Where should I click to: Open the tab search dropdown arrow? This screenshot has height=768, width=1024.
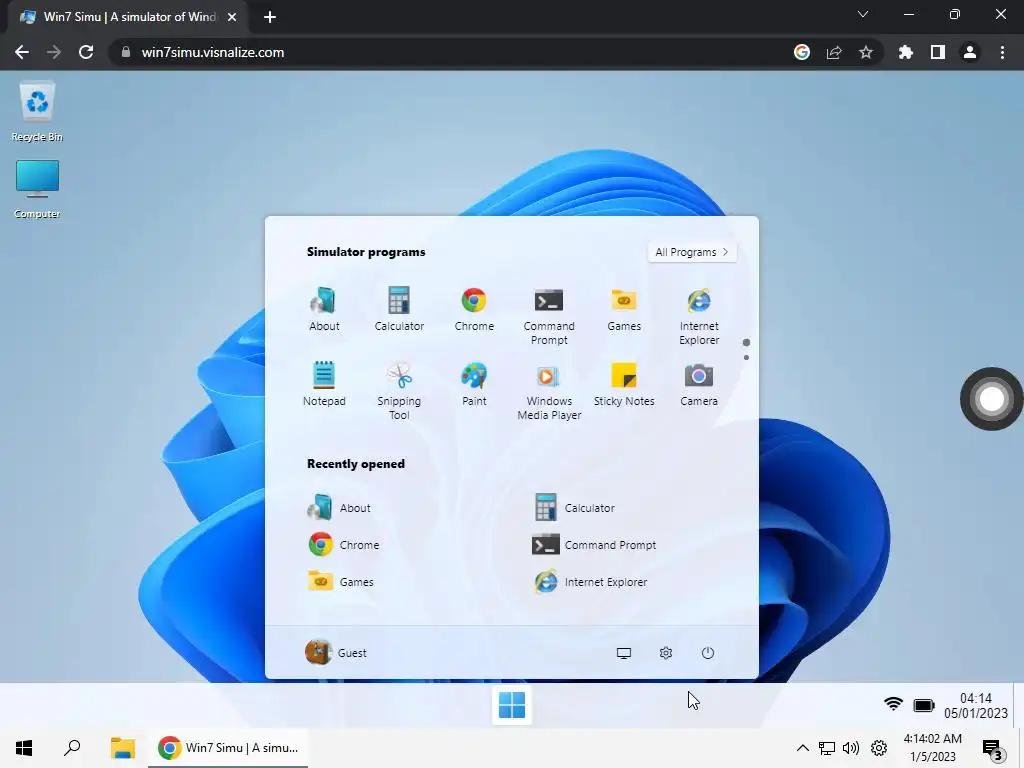pos(863,14)
